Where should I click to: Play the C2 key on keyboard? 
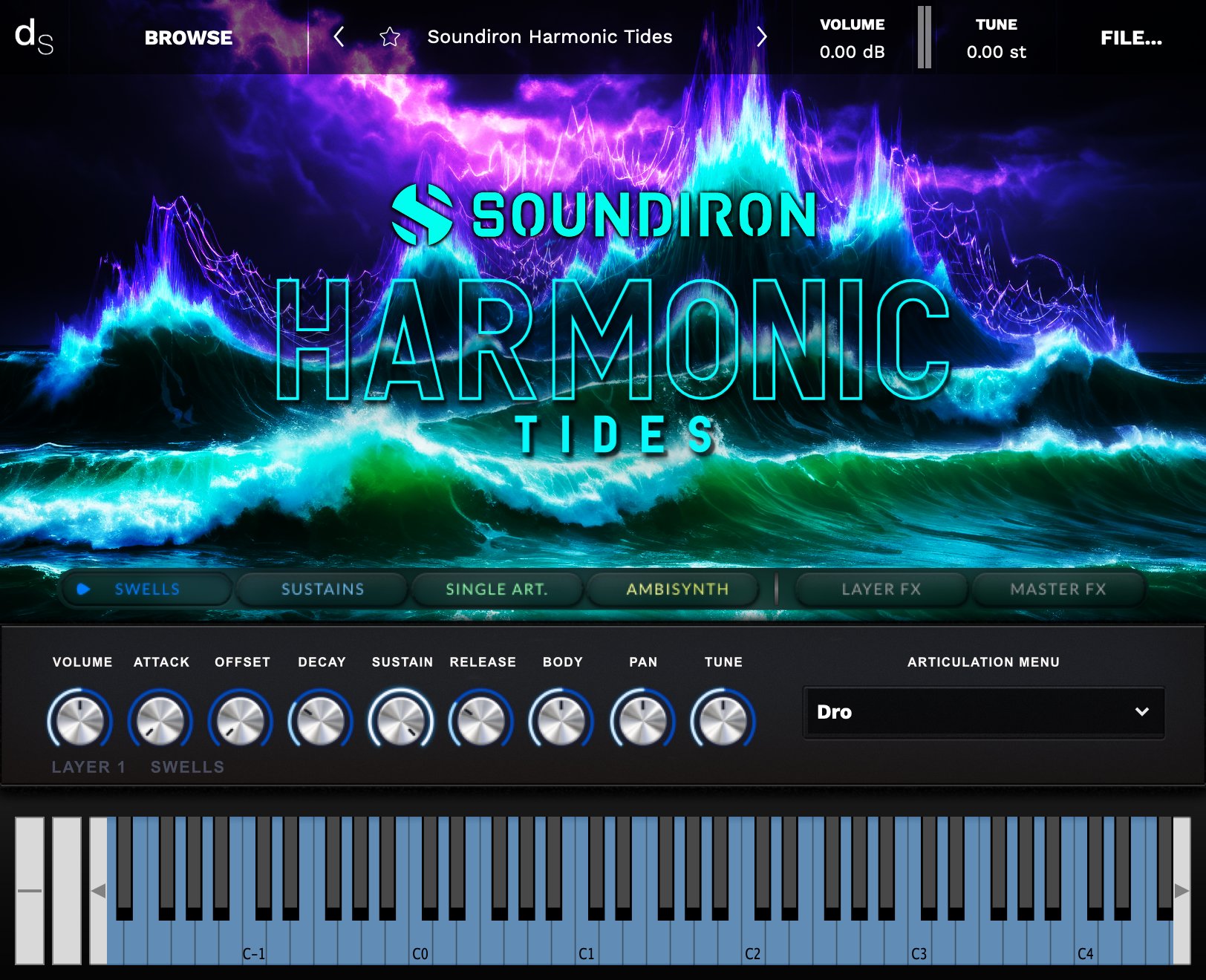coord(753,944)
